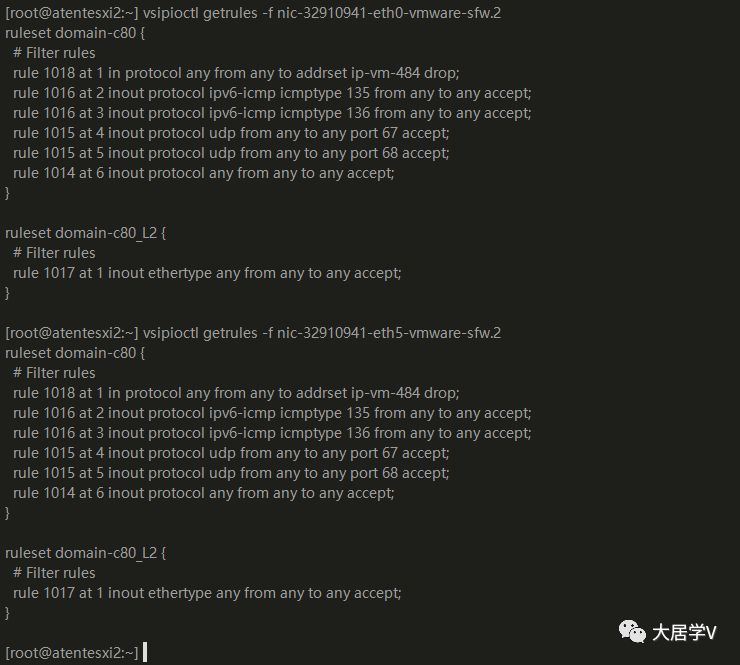The height and width of the screenshot is (665, 740).
Task: Select rule 1018 drop line in eth5 output
Action: 236,393
